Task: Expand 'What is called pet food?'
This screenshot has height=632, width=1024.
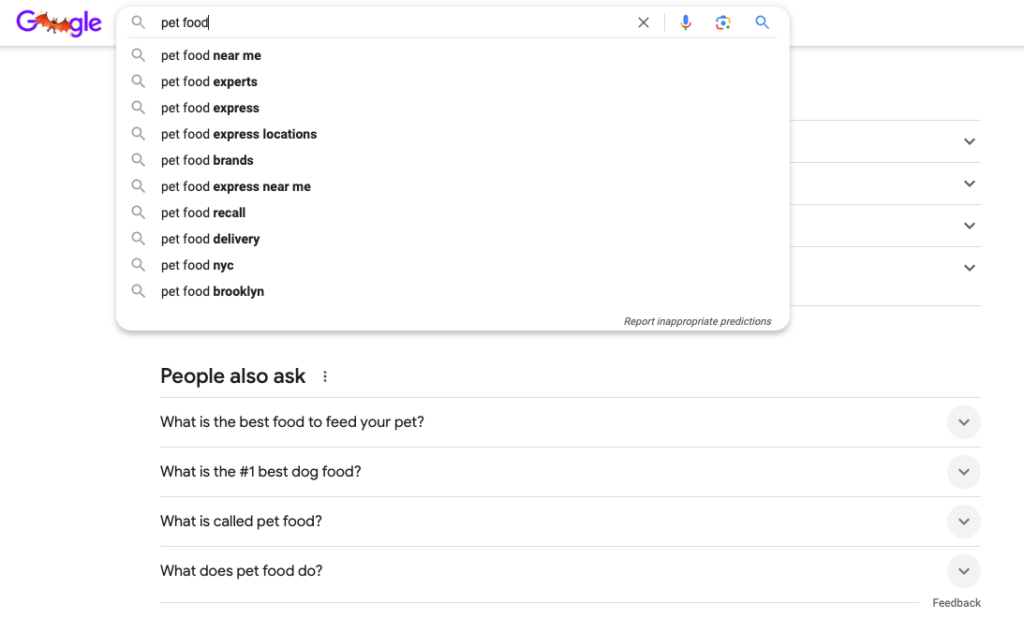Action: [x=963, y=521]
